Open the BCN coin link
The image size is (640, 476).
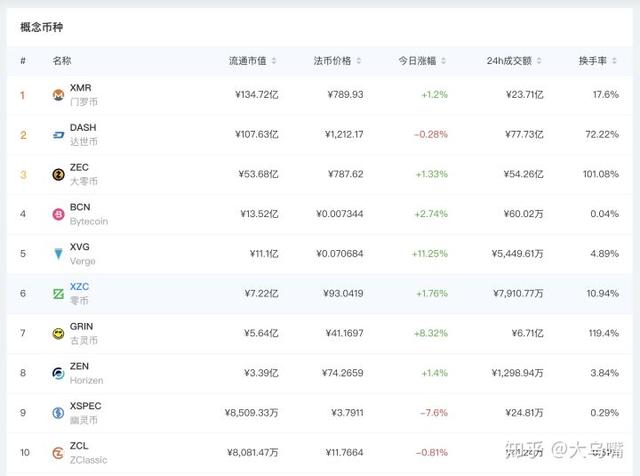(x=80, y=207)
